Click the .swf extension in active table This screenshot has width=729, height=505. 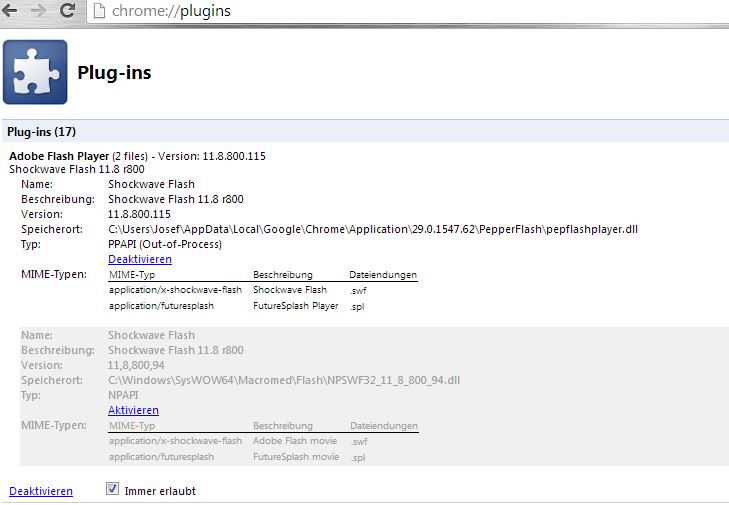coord(358,291)
